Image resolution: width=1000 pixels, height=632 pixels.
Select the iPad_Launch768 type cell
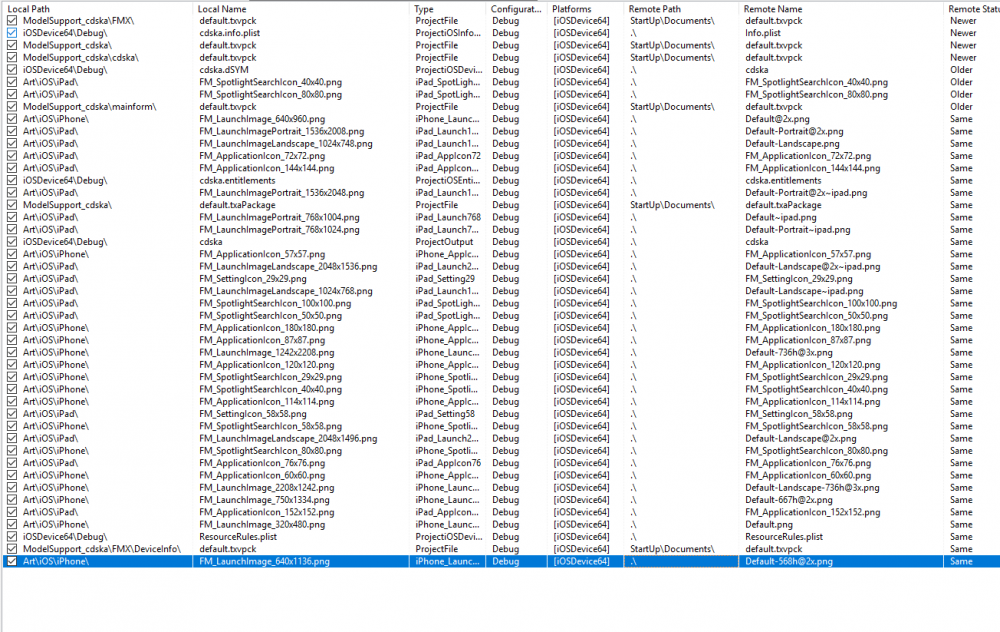pyautogui.click(x=448, y=217)
